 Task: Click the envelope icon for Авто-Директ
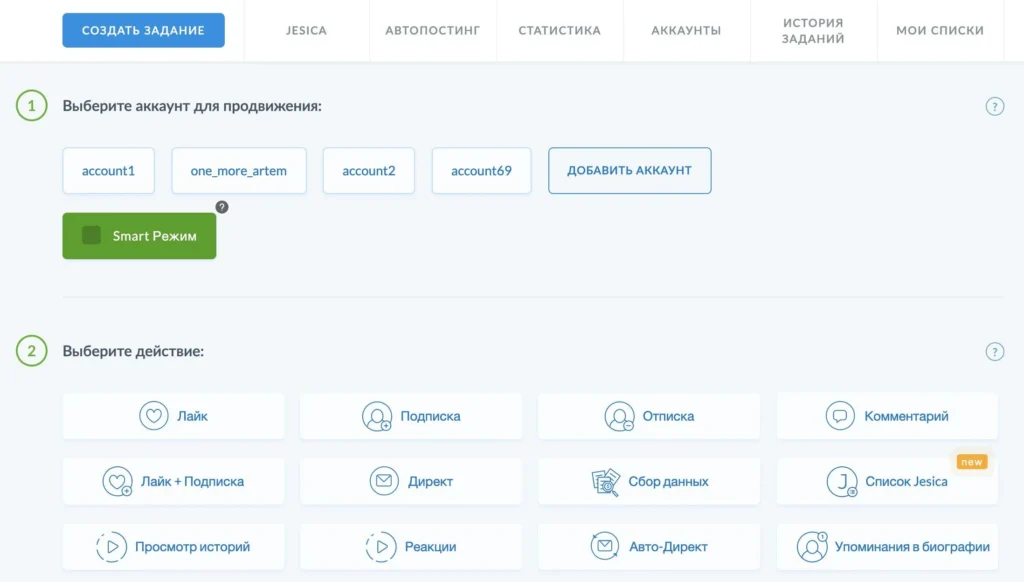pos(605,545)
